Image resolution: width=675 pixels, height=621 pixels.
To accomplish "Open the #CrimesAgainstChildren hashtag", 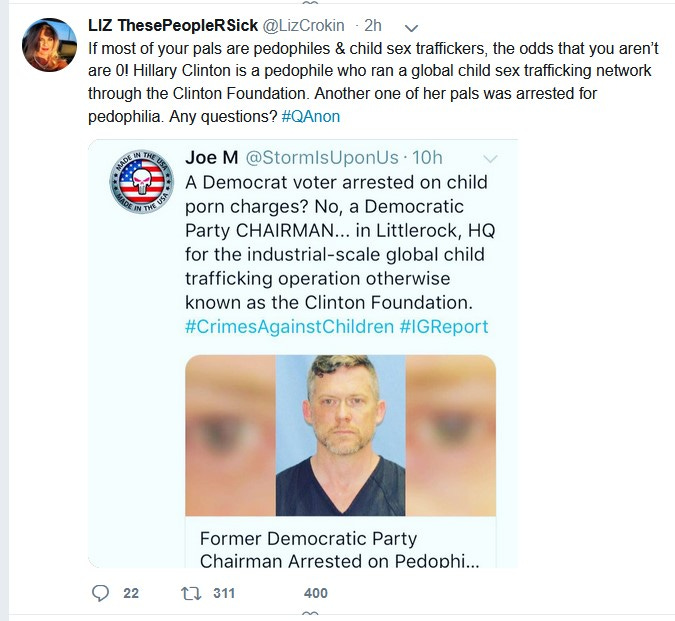I will (x=289, y=327).
